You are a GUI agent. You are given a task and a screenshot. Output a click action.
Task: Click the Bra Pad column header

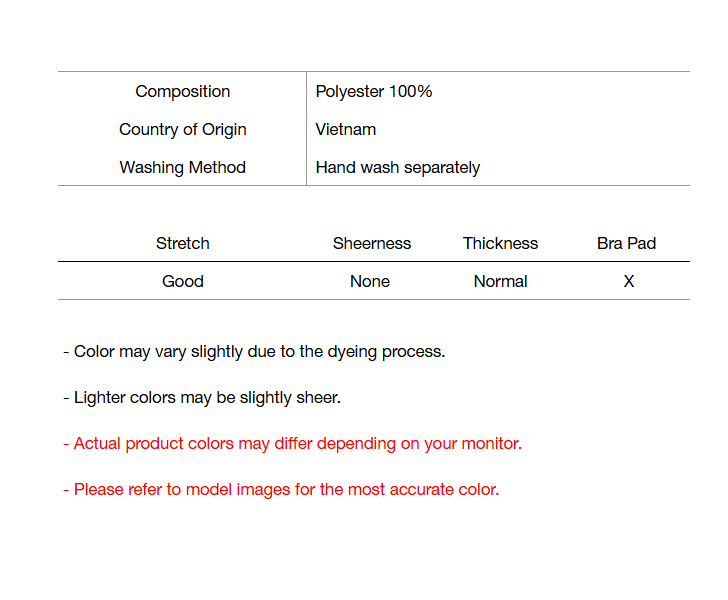tap(627, 243)
